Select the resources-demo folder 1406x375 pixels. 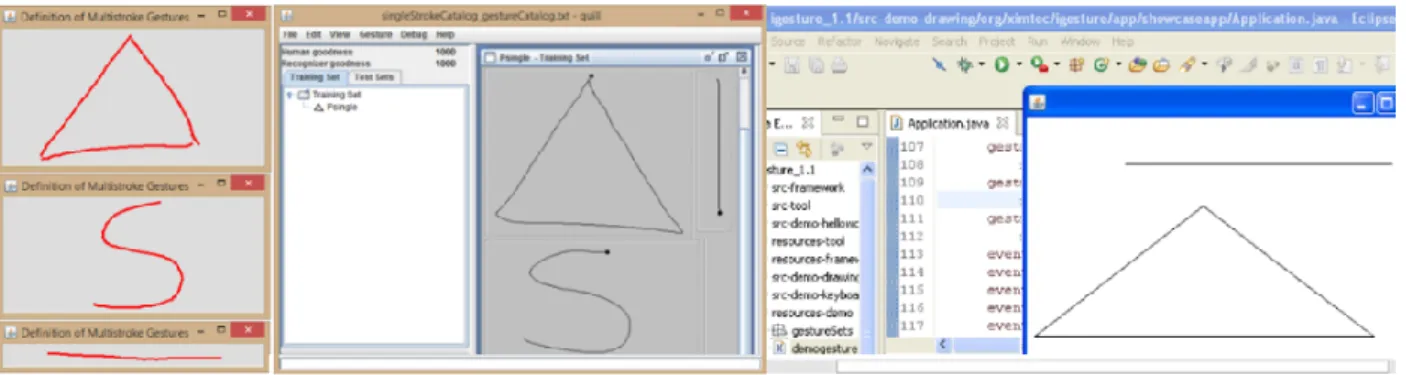click(811, 313)
